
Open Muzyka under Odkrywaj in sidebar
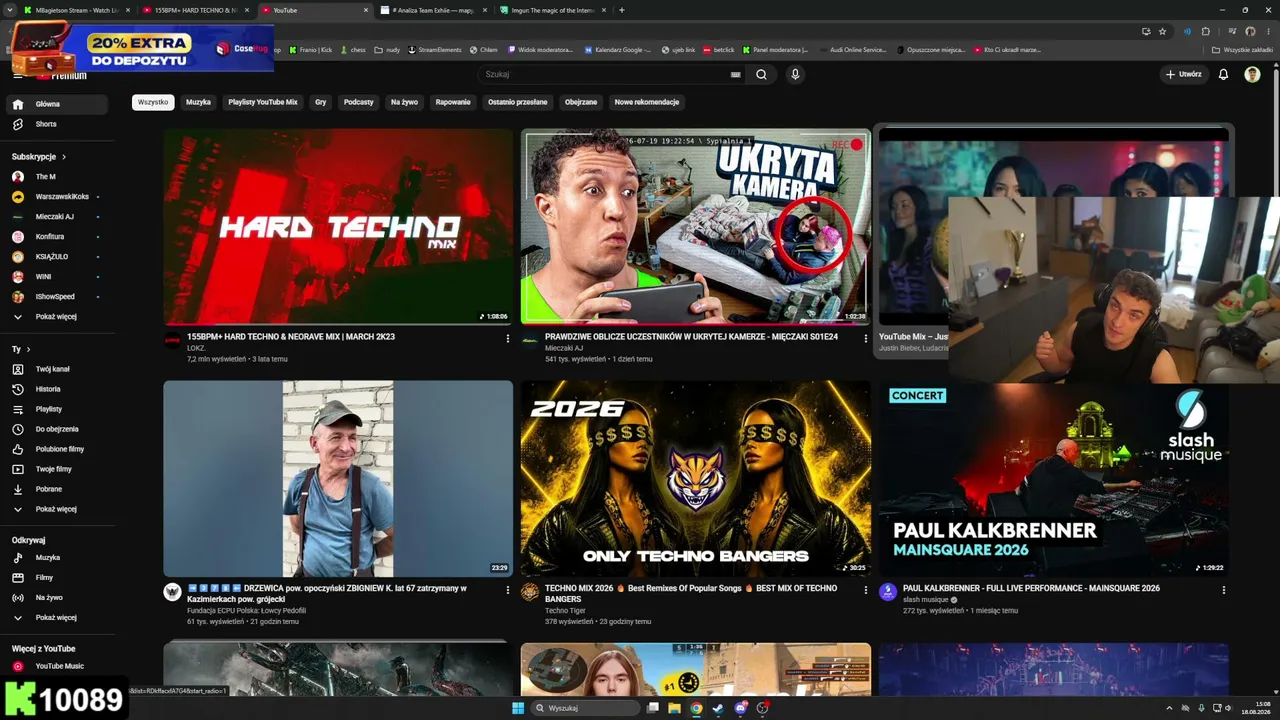(58, 557)
